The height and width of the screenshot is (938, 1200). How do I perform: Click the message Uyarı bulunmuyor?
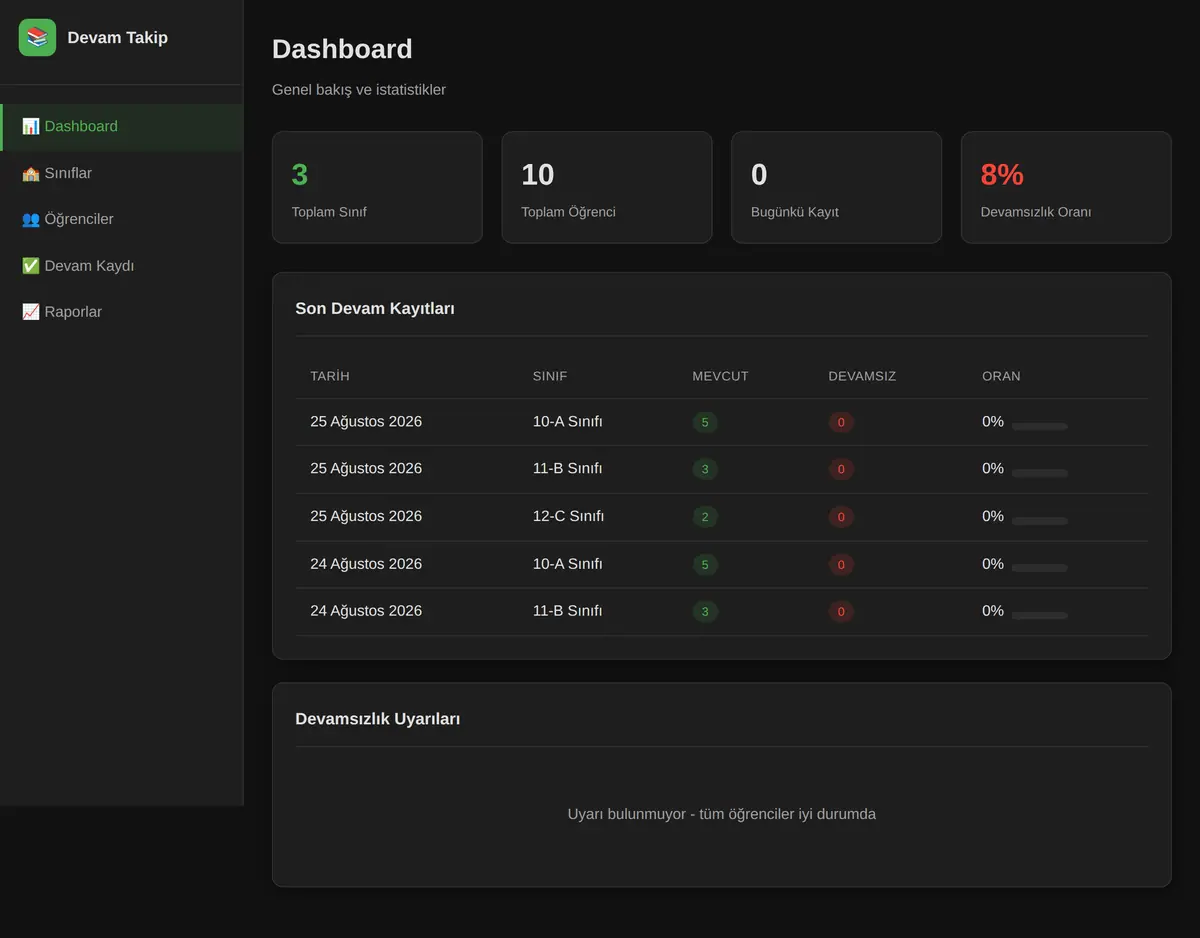(x=722, y=814)
